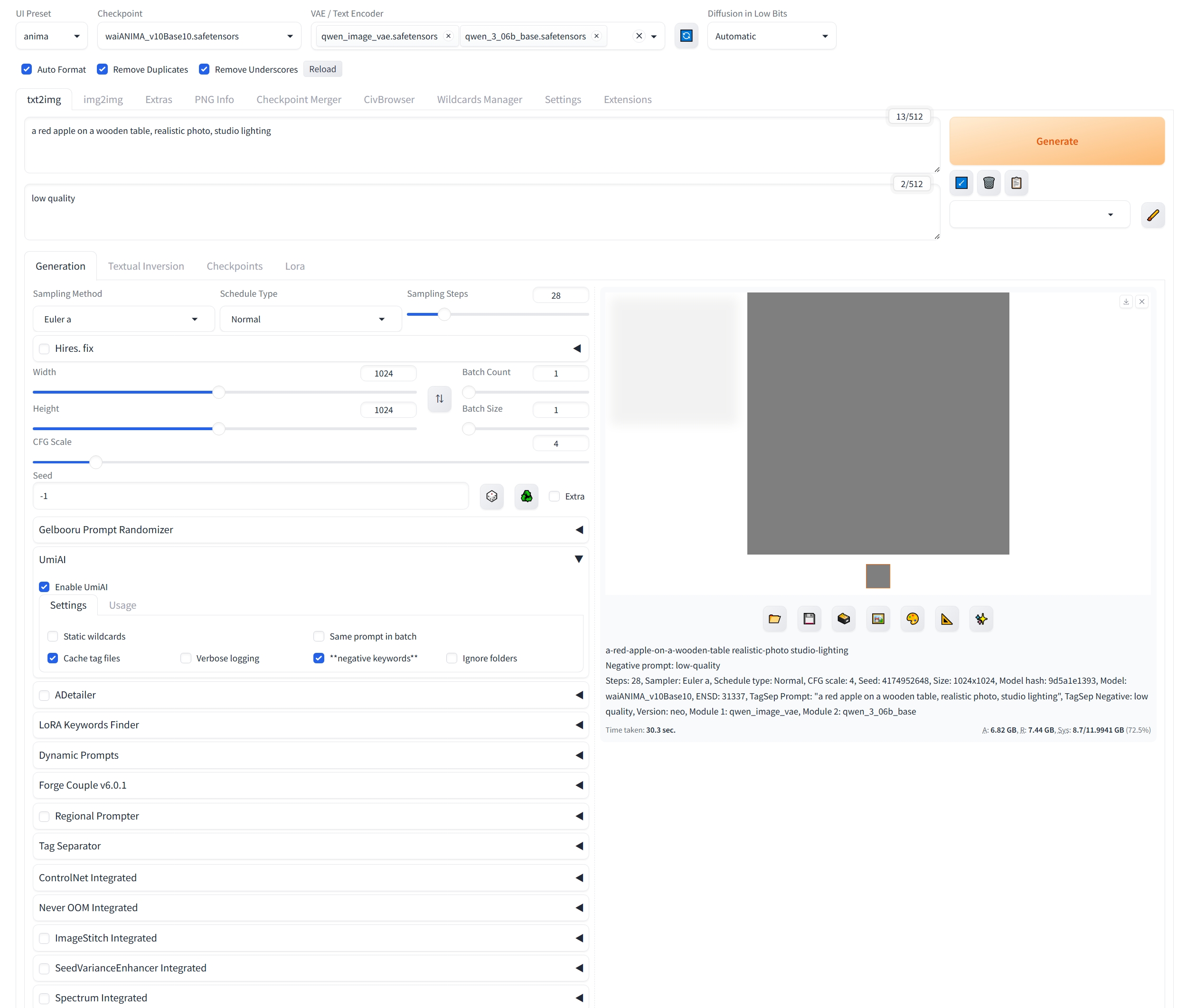The image size is (1177, 1008).
Task: Adjust the CFG Scale slider
Action: pos(311,462)
